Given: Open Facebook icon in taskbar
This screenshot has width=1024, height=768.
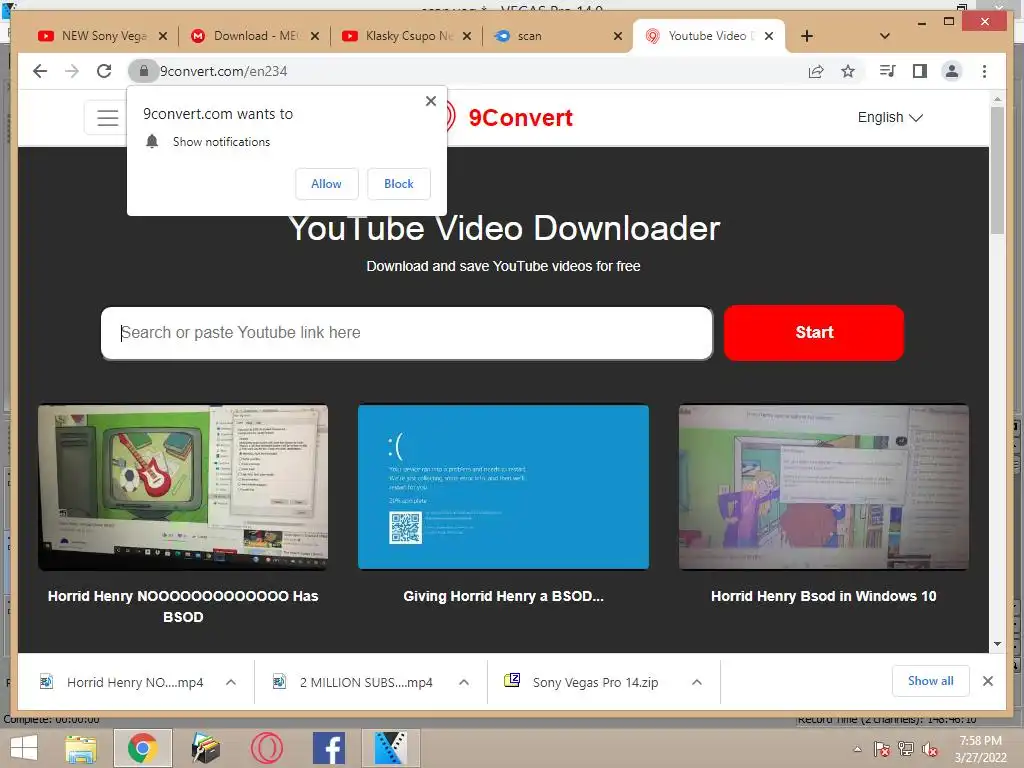Looking at the screenshot, I should coord(328,748).
